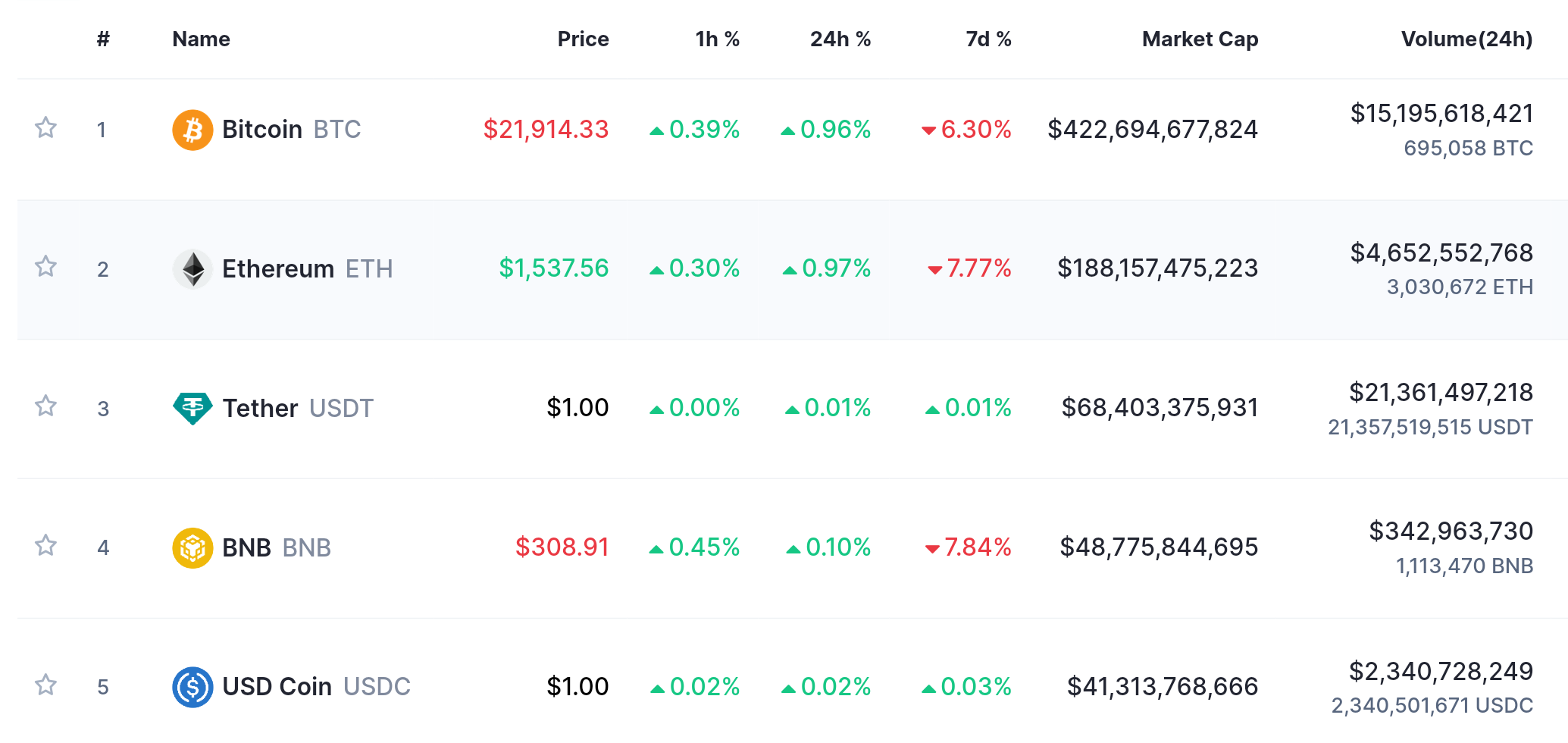Click the Tether logo icon
Screen dimensions: 1568x743
point(192,408)
